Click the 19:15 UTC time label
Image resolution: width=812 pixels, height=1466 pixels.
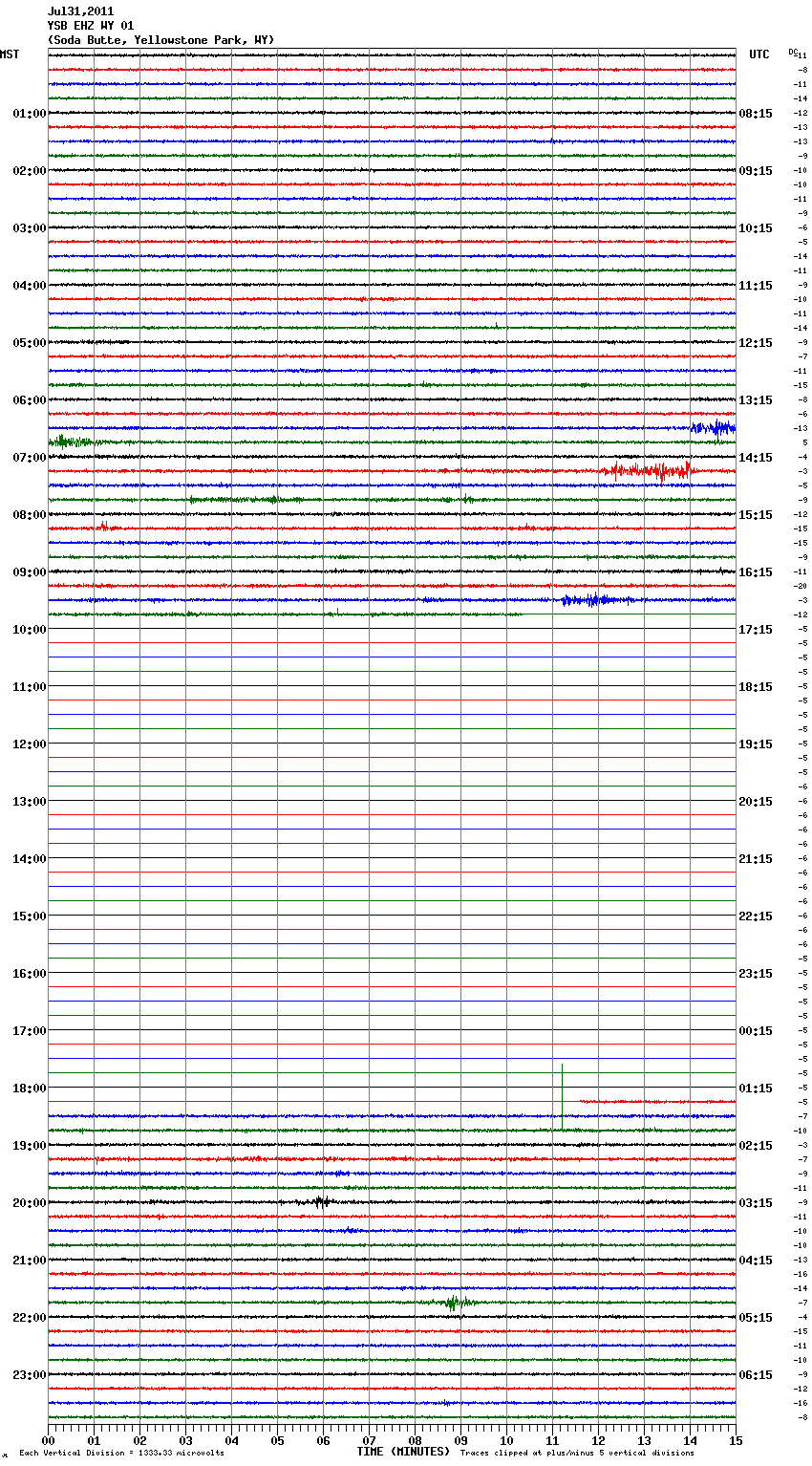coord(756,744)
